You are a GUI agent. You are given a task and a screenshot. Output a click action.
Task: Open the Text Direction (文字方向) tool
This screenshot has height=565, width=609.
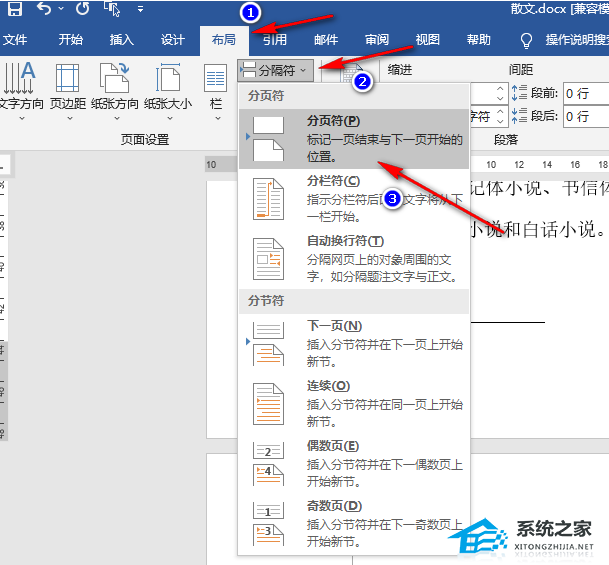tap(18, 87)
